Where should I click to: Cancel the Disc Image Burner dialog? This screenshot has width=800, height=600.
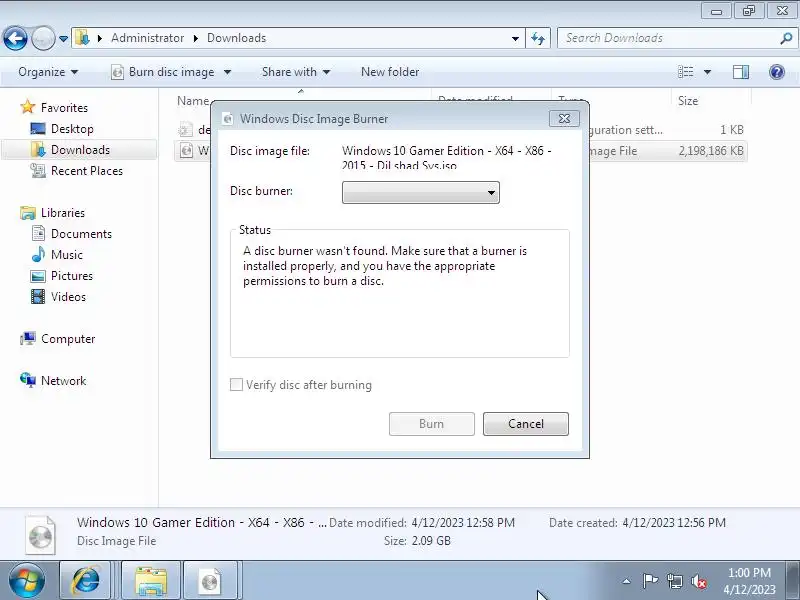(x=526, y=424)
